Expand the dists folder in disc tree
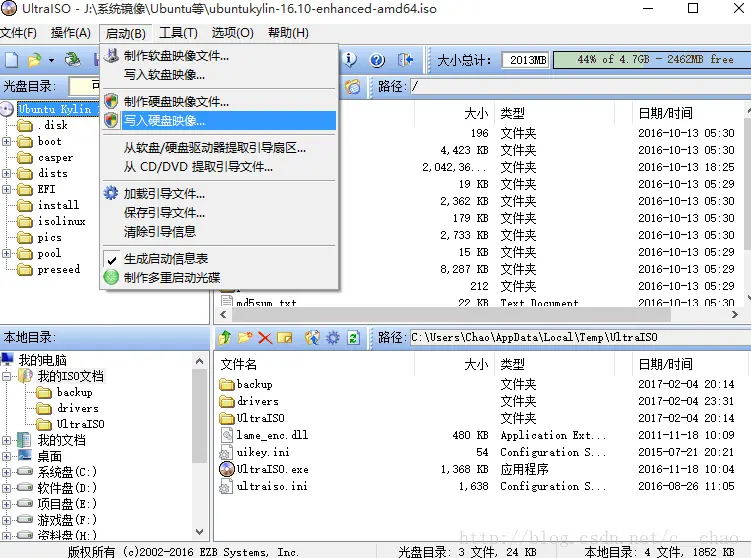The height and width of the screenshot is (558, 751). [6, 173]
